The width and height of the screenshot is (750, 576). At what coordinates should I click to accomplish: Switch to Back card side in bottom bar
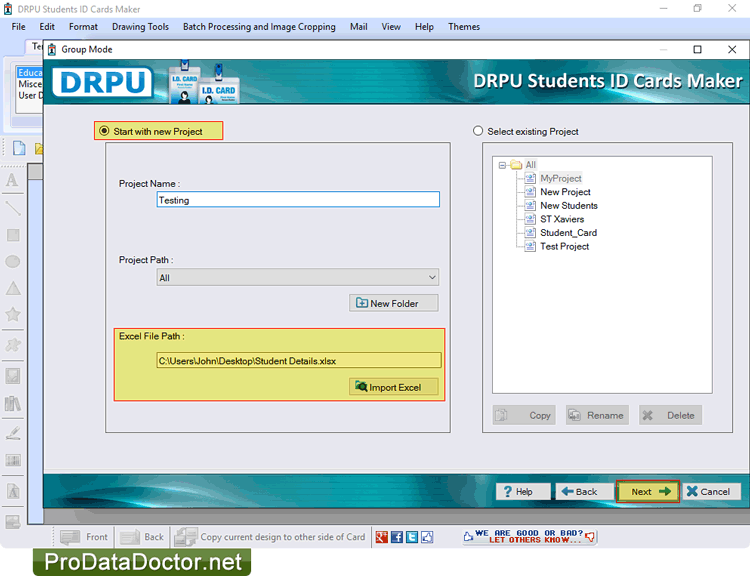[142, 537]
